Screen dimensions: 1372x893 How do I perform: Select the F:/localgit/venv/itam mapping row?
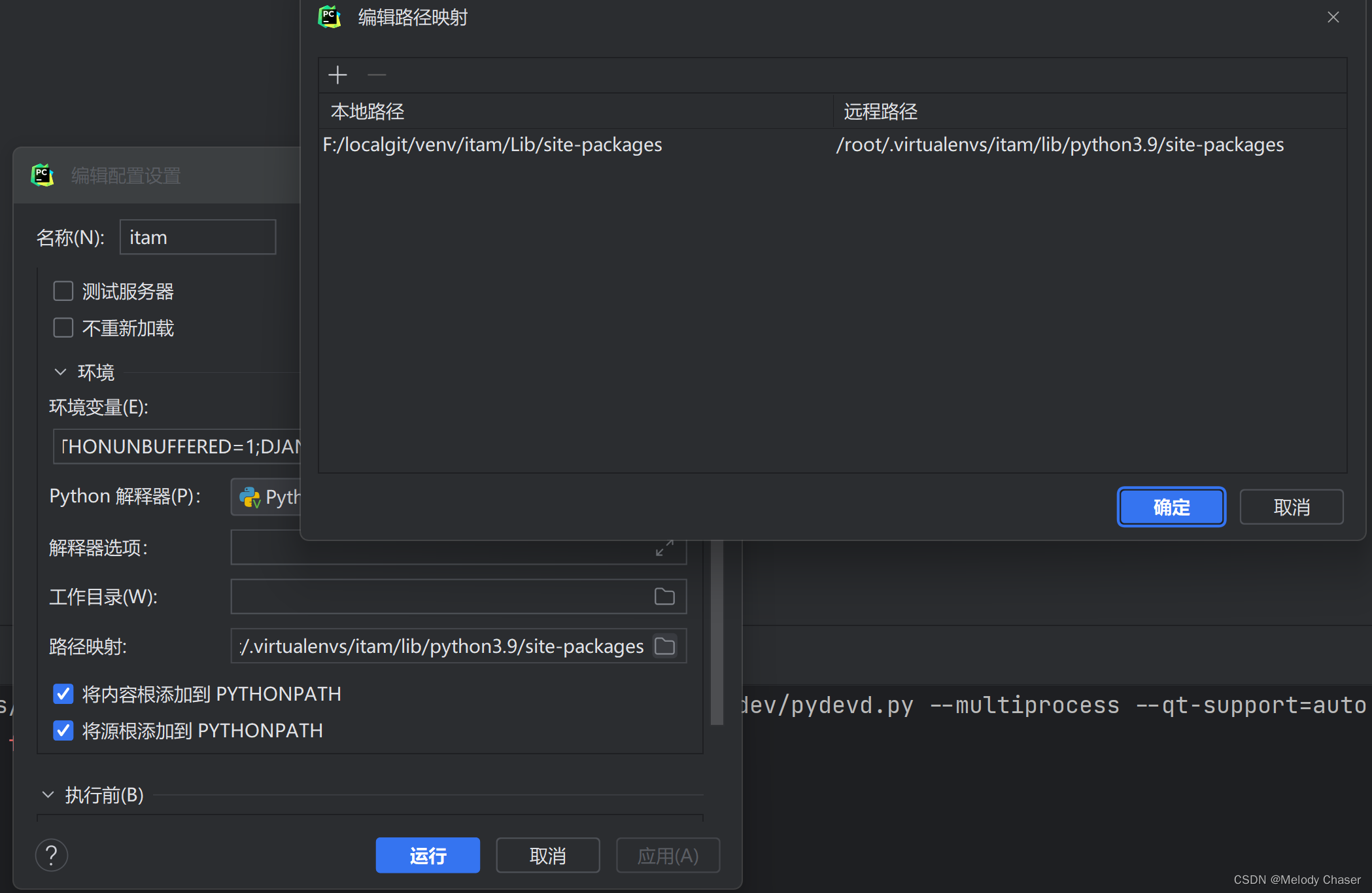click(492, 145)
